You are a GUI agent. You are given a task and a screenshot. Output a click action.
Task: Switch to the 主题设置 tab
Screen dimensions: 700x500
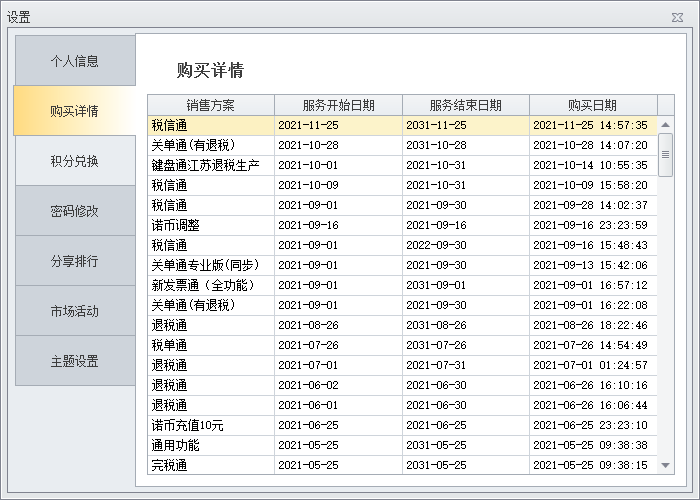click(x=75, y=361)
